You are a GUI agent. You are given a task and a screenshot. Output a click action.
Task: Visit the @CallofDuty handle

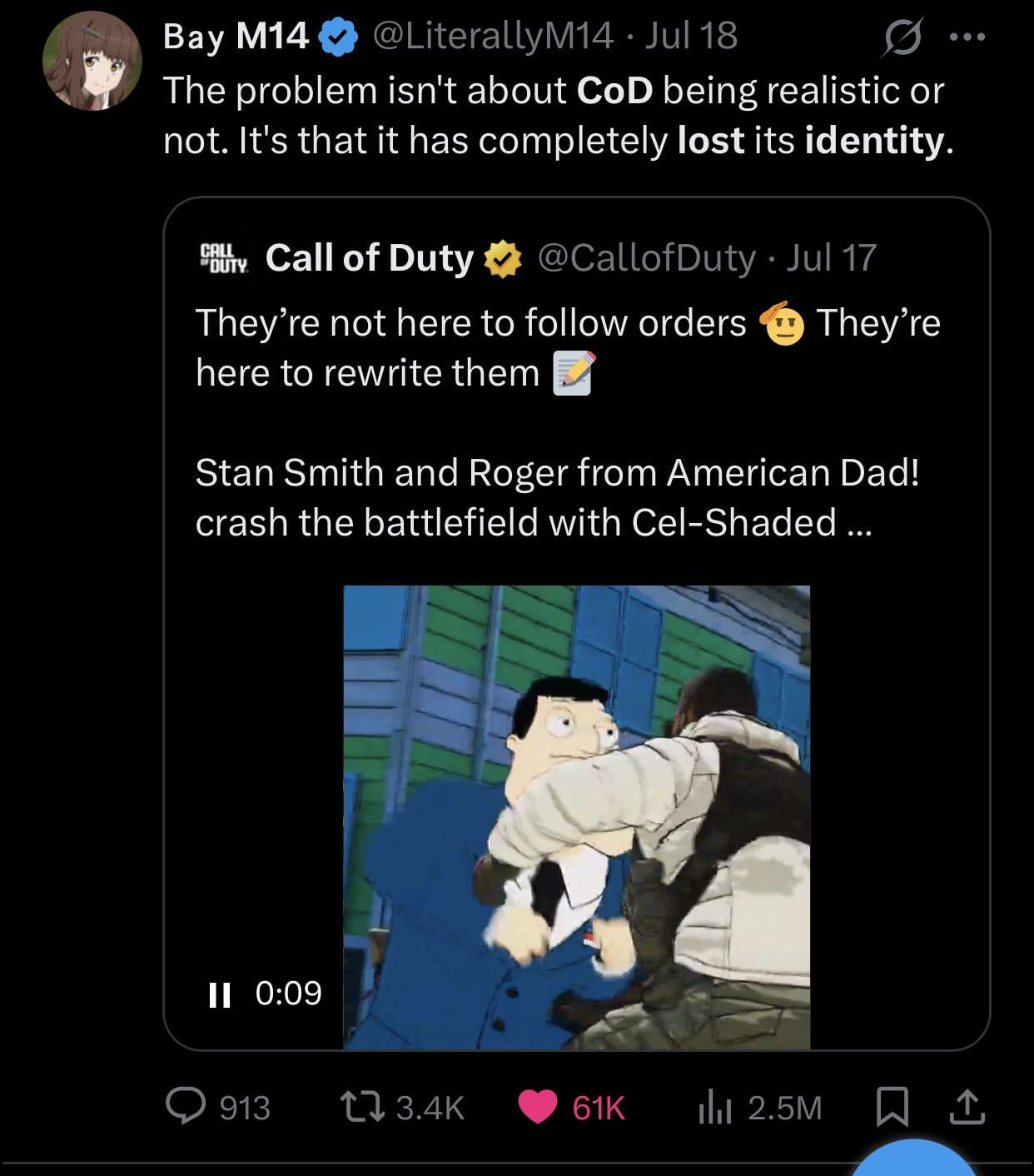[x=647, y=257]
